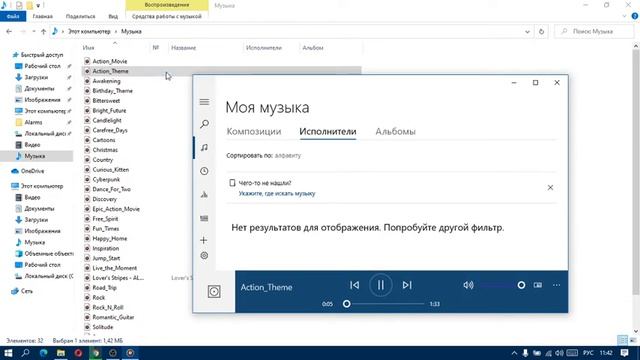Sort files by Имя column header

[89, 48]
